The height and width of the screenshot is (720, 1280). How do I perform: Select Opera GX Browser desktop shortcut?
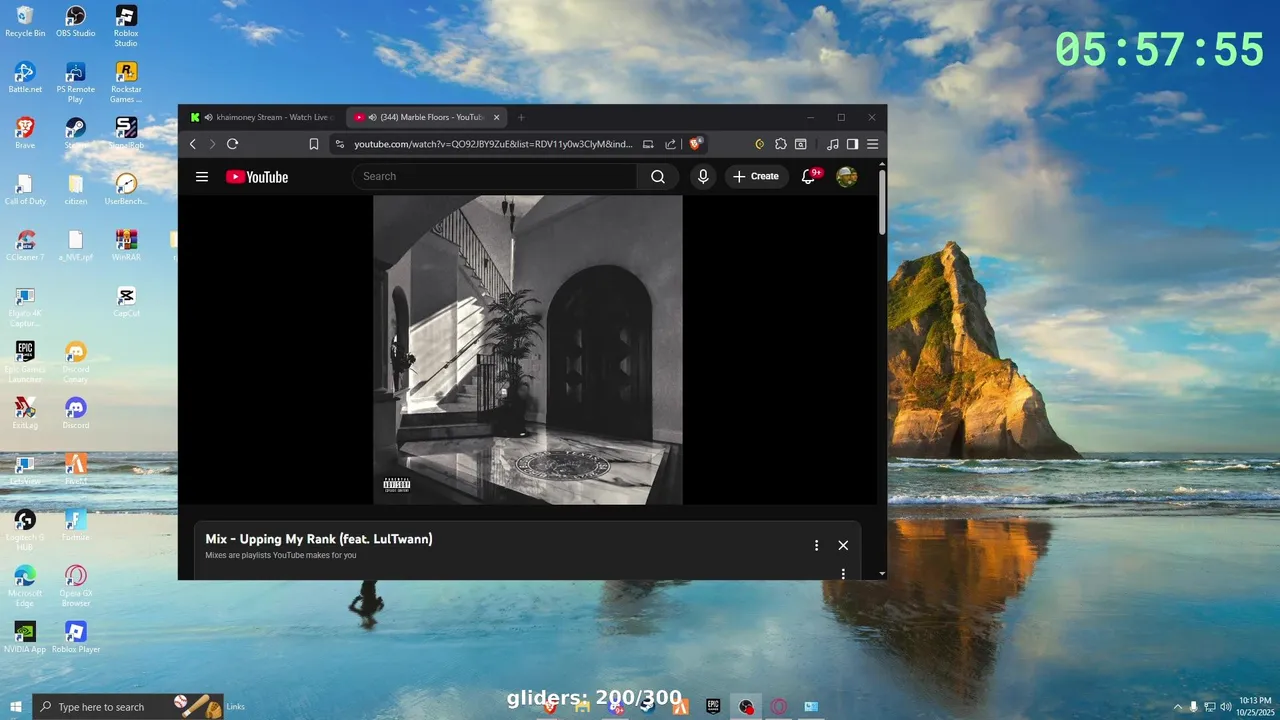pos(76,586)
